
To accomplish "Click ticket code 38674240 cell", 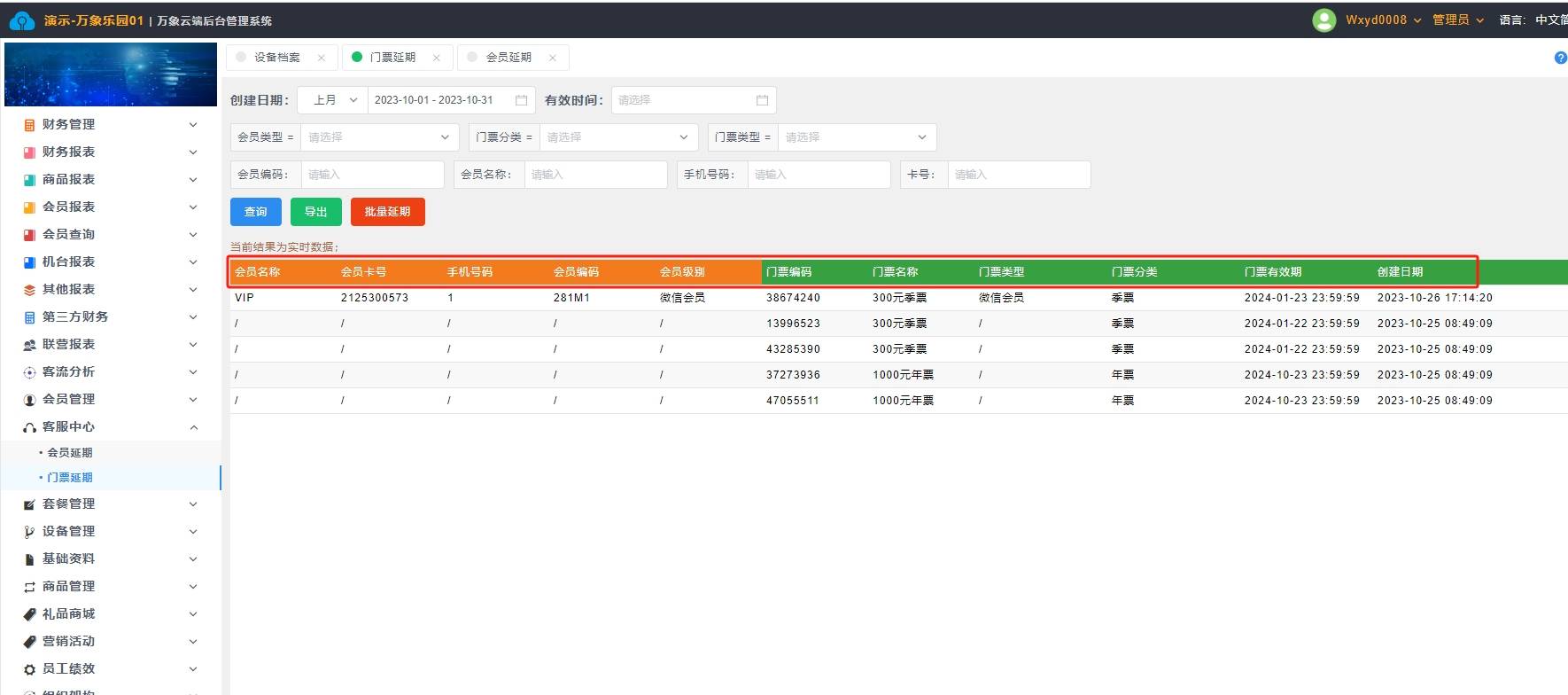I will pyautogui.click(x=793, y=298).
